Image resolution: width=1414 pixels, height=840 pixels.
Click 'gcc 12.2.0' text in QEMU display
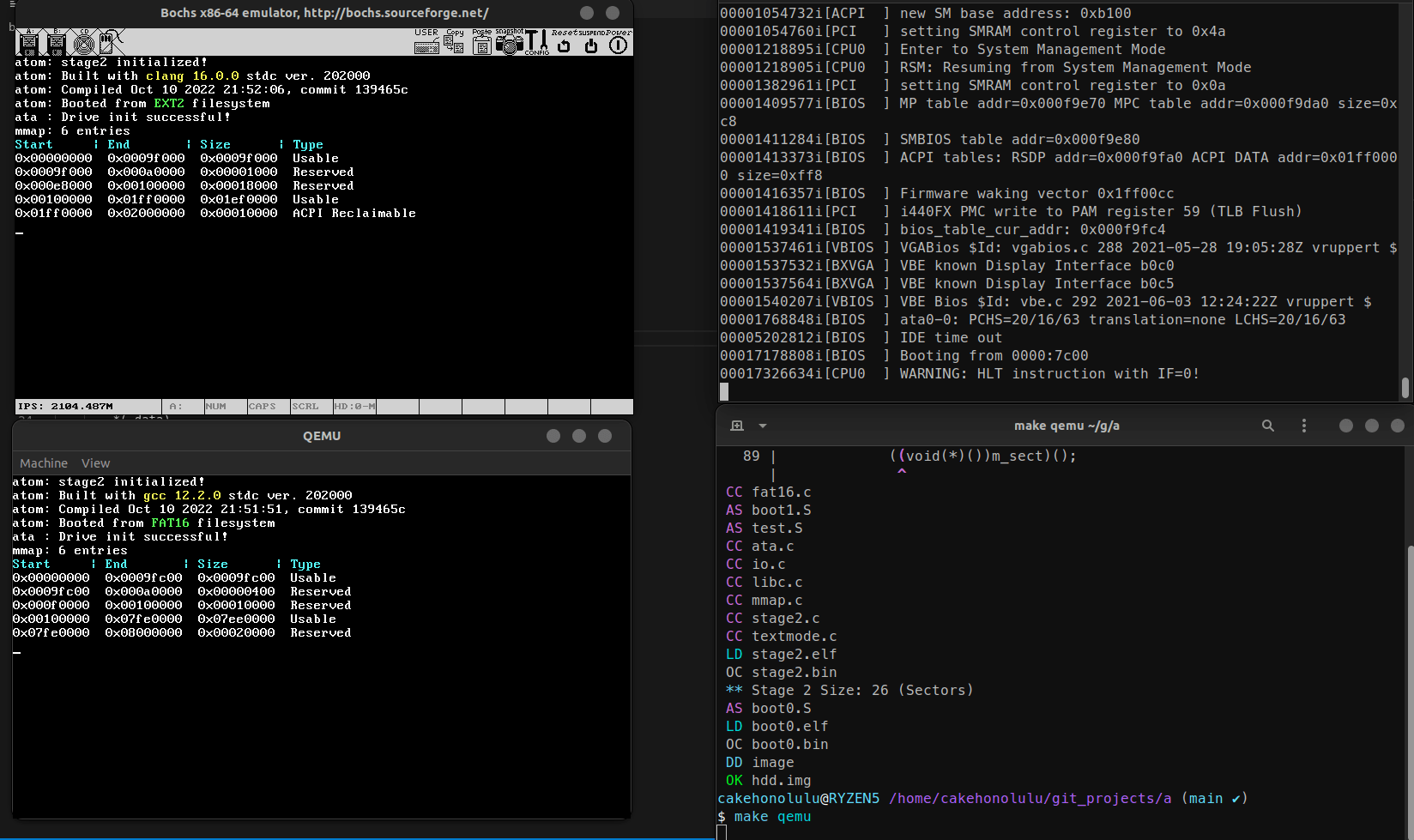point(182,496)
